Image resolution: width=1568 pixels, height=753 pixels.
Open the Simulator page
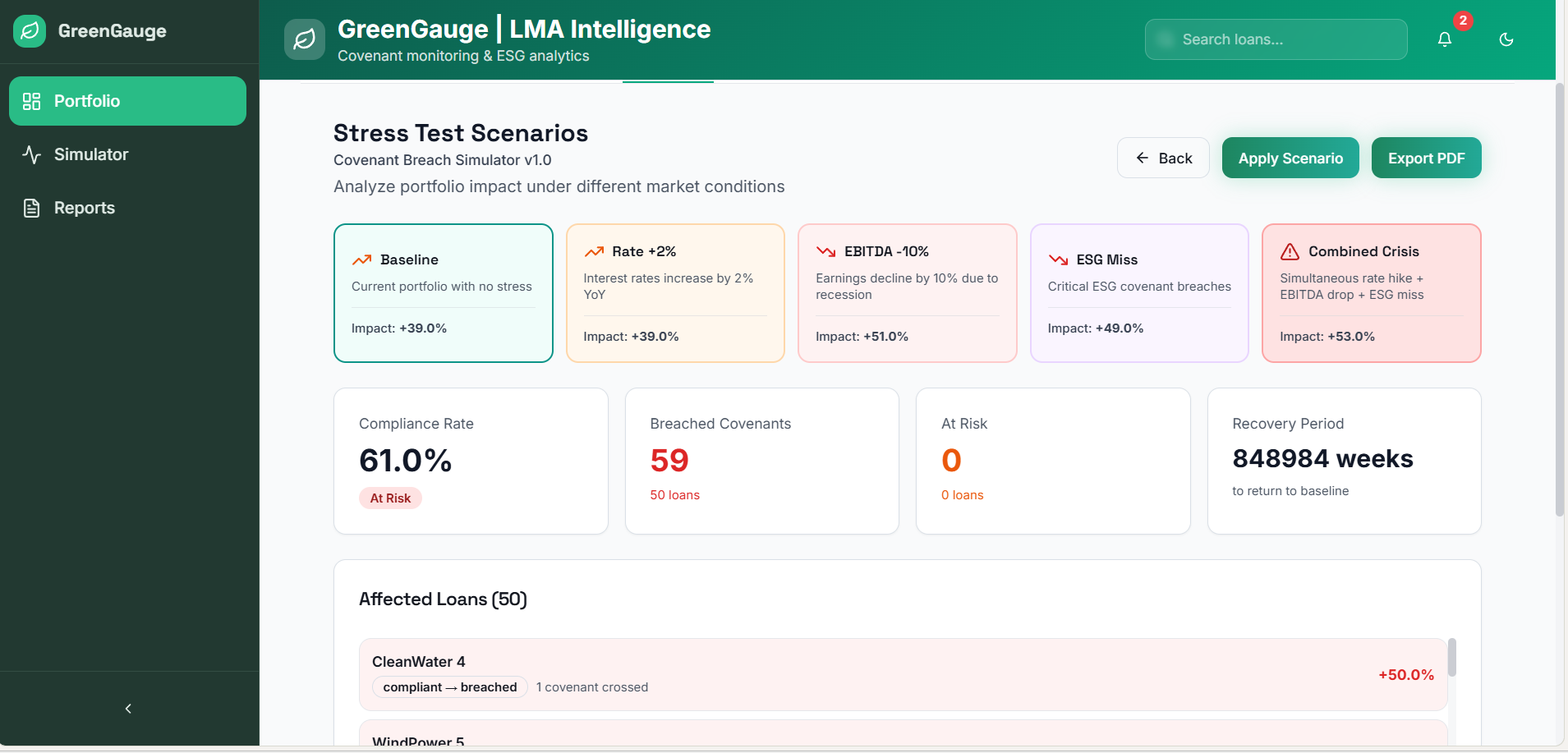90,154
